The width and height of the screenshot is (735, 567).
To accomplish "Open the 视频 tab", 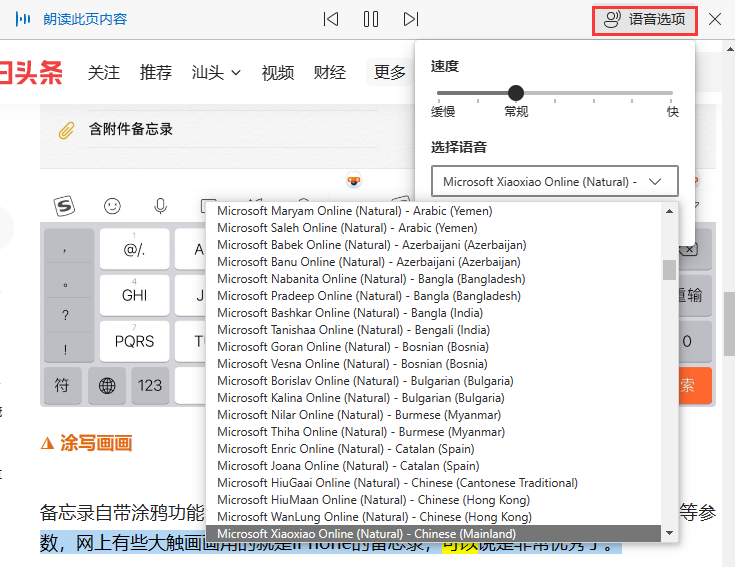I will 278,73.
